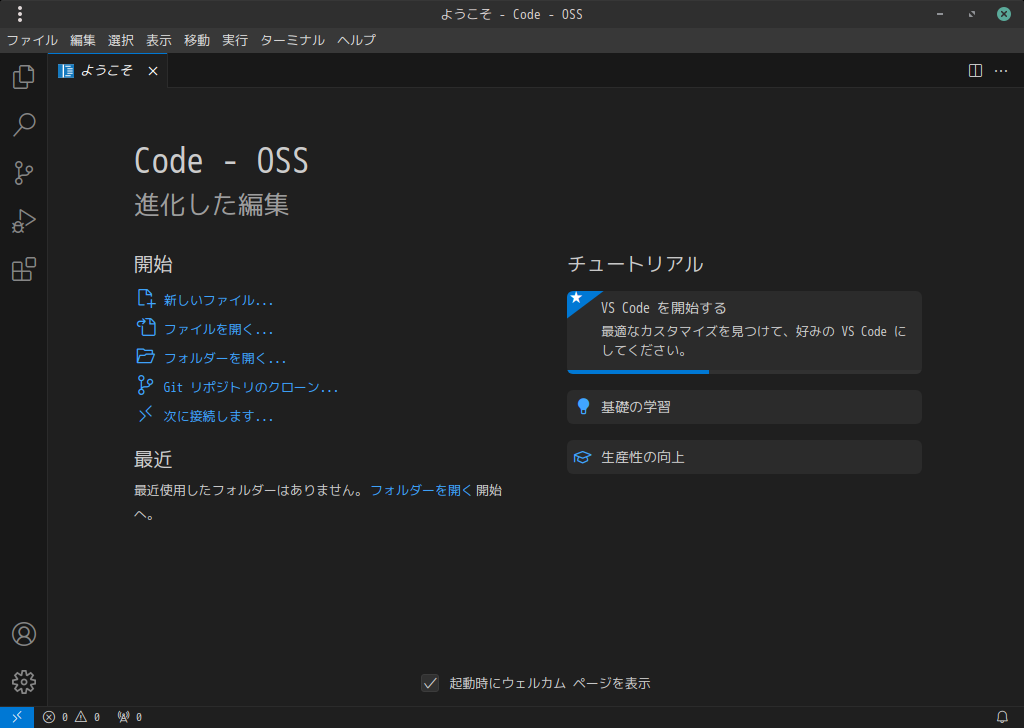
Task: Select the ようこそ tab
Action: [x=108, y=71]
